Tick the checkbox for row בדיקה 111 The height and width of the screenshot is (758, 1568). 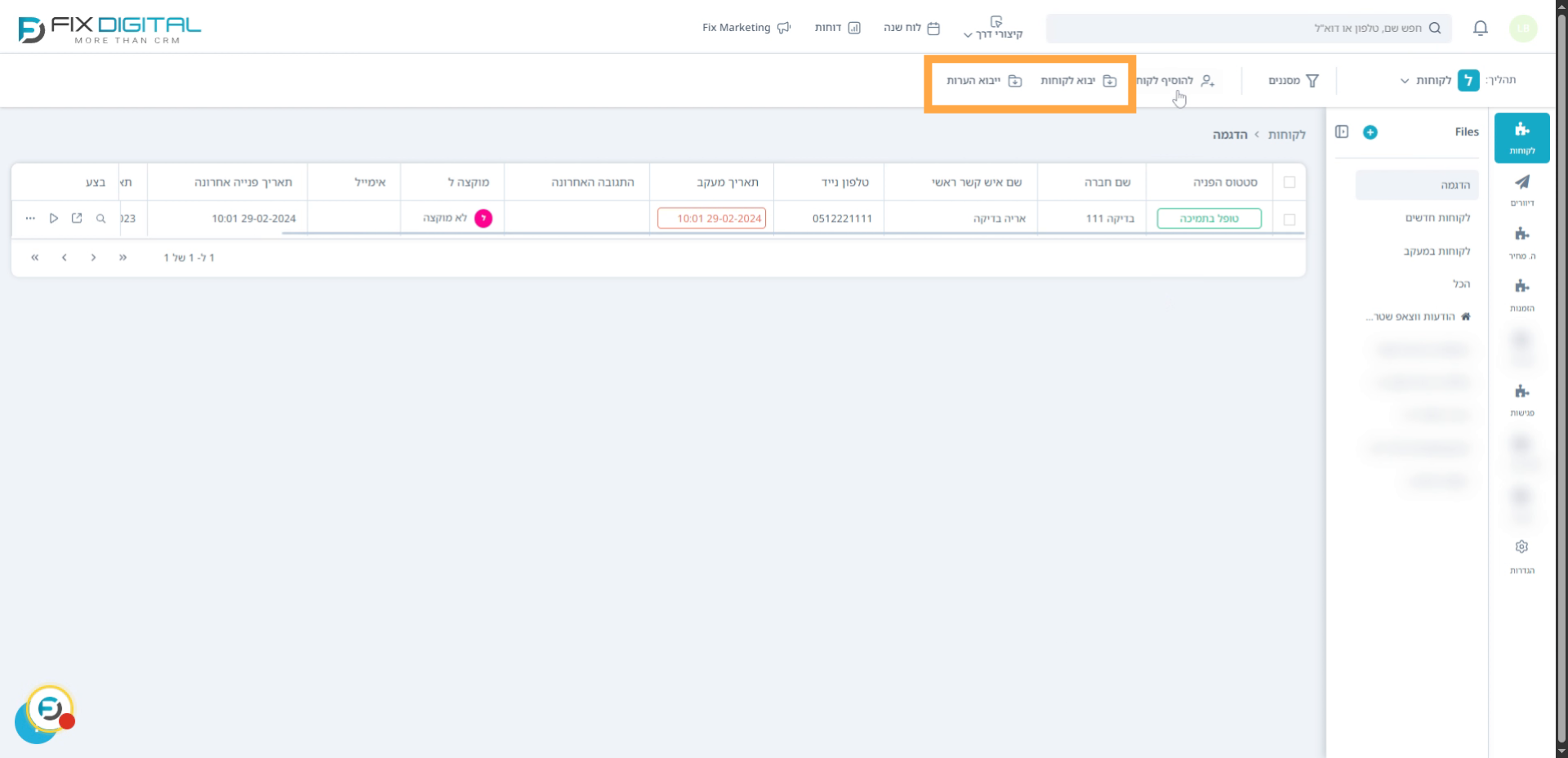(x=1290, y=219)
